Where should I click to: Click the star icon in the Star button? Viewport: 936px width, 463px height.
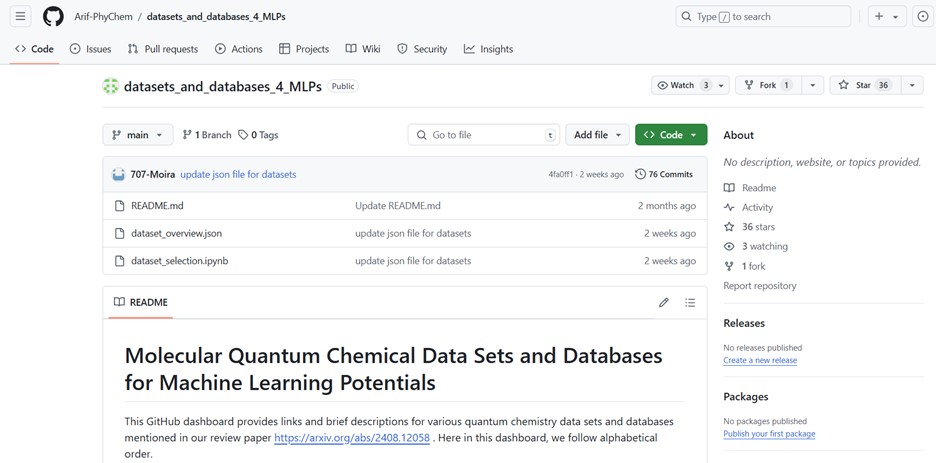(843, 85)
